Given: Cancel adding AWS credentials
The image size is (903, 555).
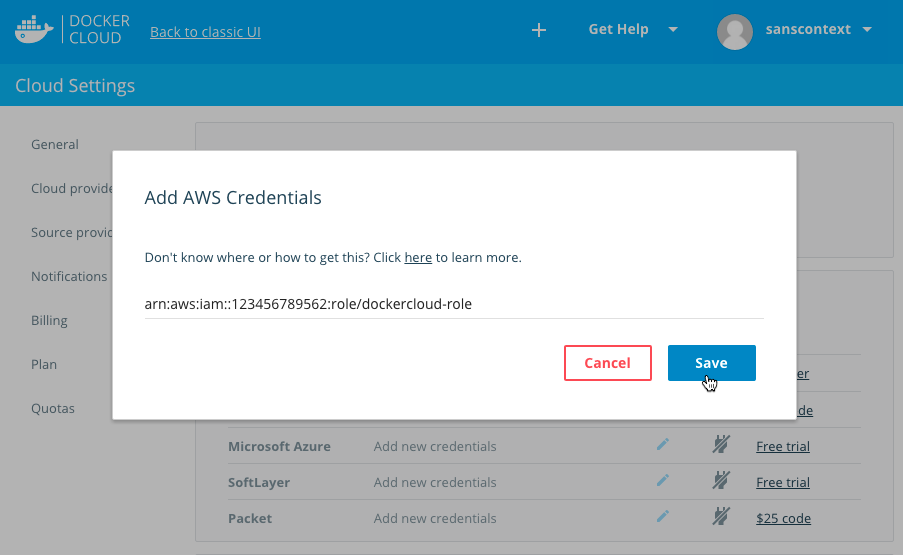Looking at the screenshot, I should pos(607,363).
